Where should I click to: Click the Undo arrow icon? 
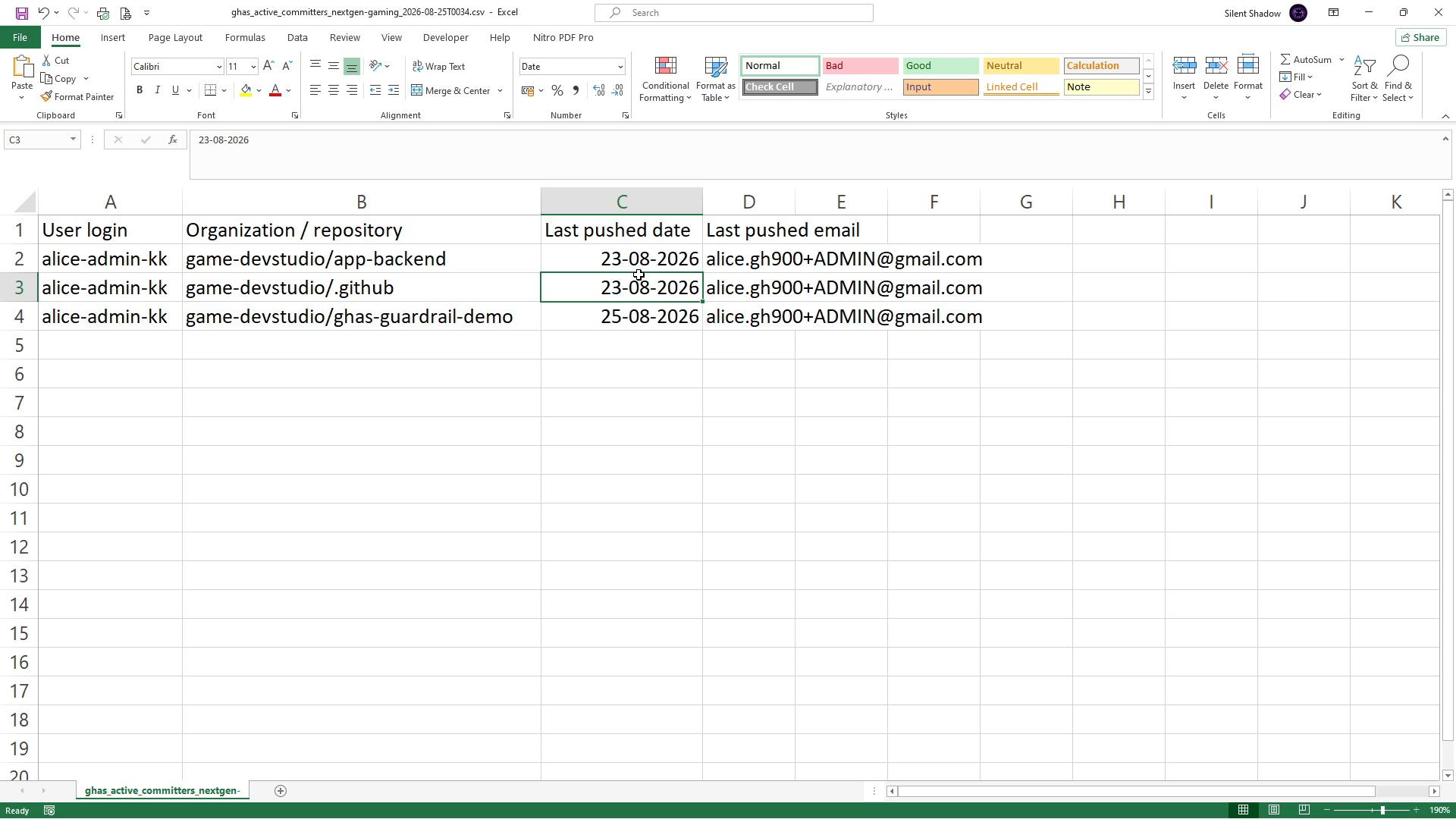(44, 13)
